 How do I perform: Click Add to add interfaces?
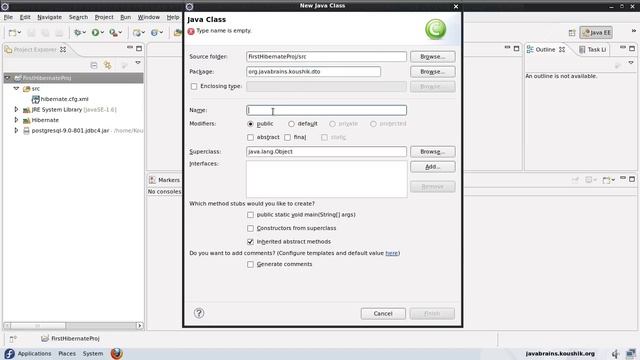(433, 167)
